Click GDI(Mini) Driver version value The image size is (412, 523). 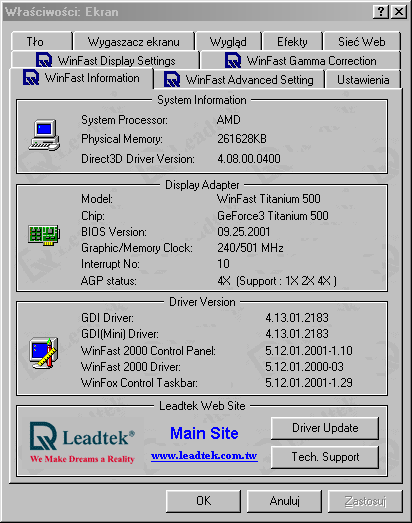[x=297, y=334]
